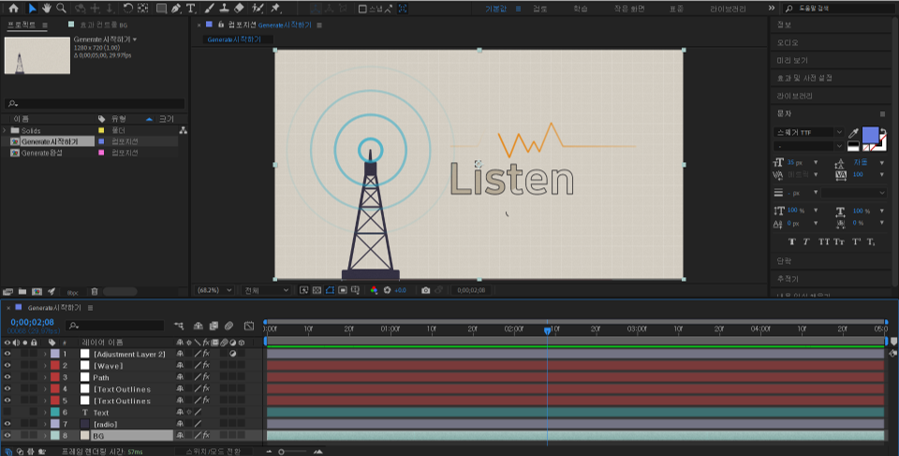Viewport: 899px width, 456px height.
Task: Create a new folder in Project panel
Action: [22, 292]
